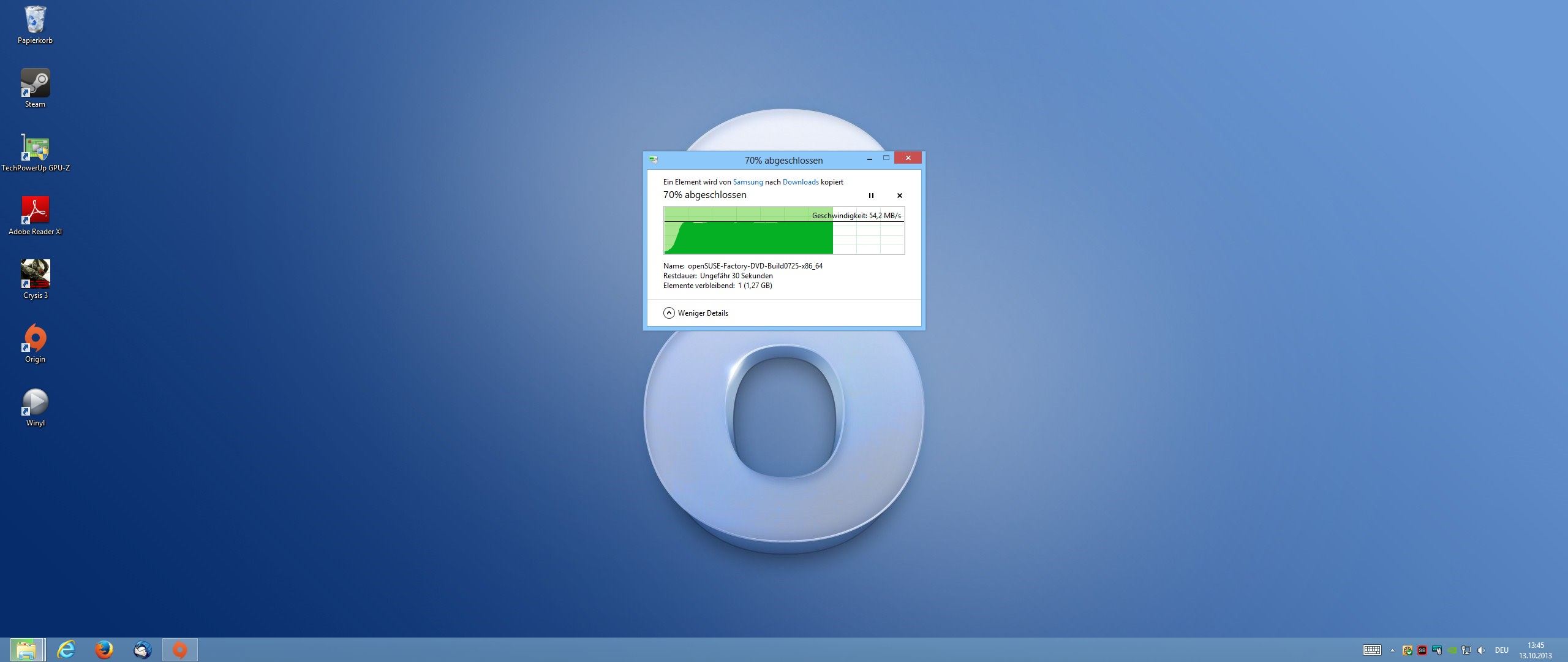
Task: Open Thunderbird from the taskbar
Action: click(x=143, y=650)
